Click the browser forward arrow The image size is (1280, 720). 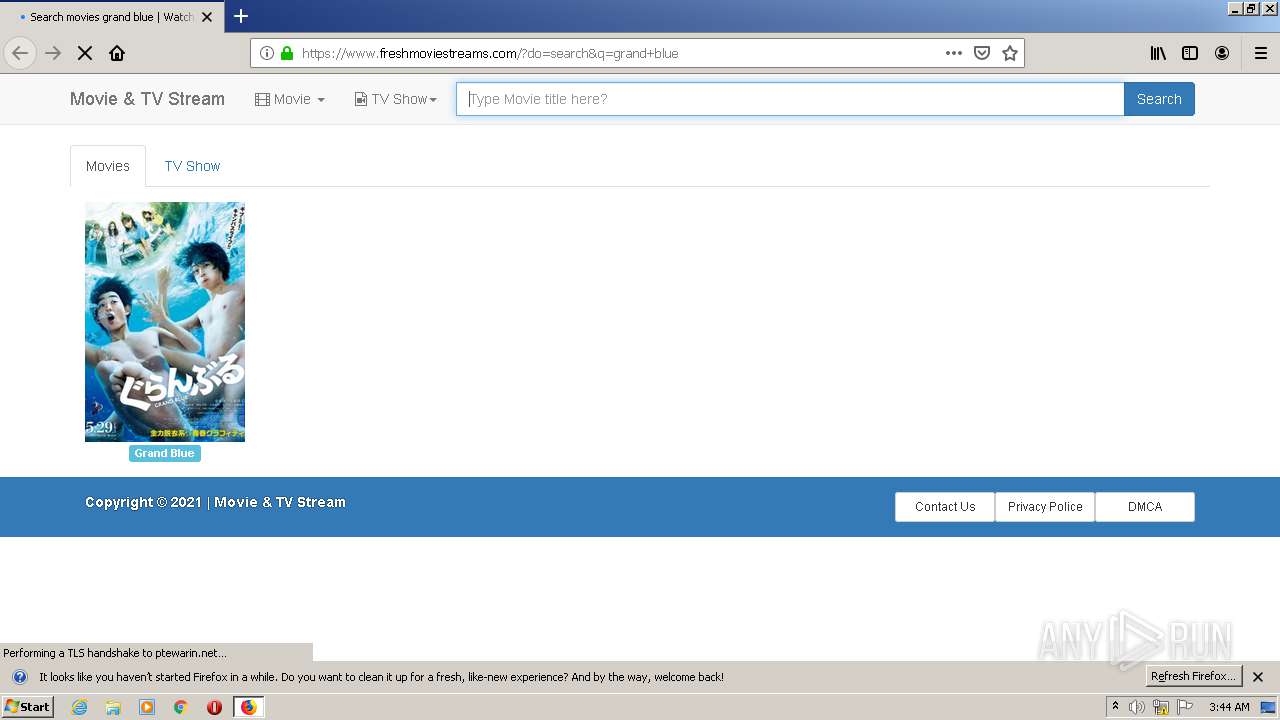click(53, 53)
